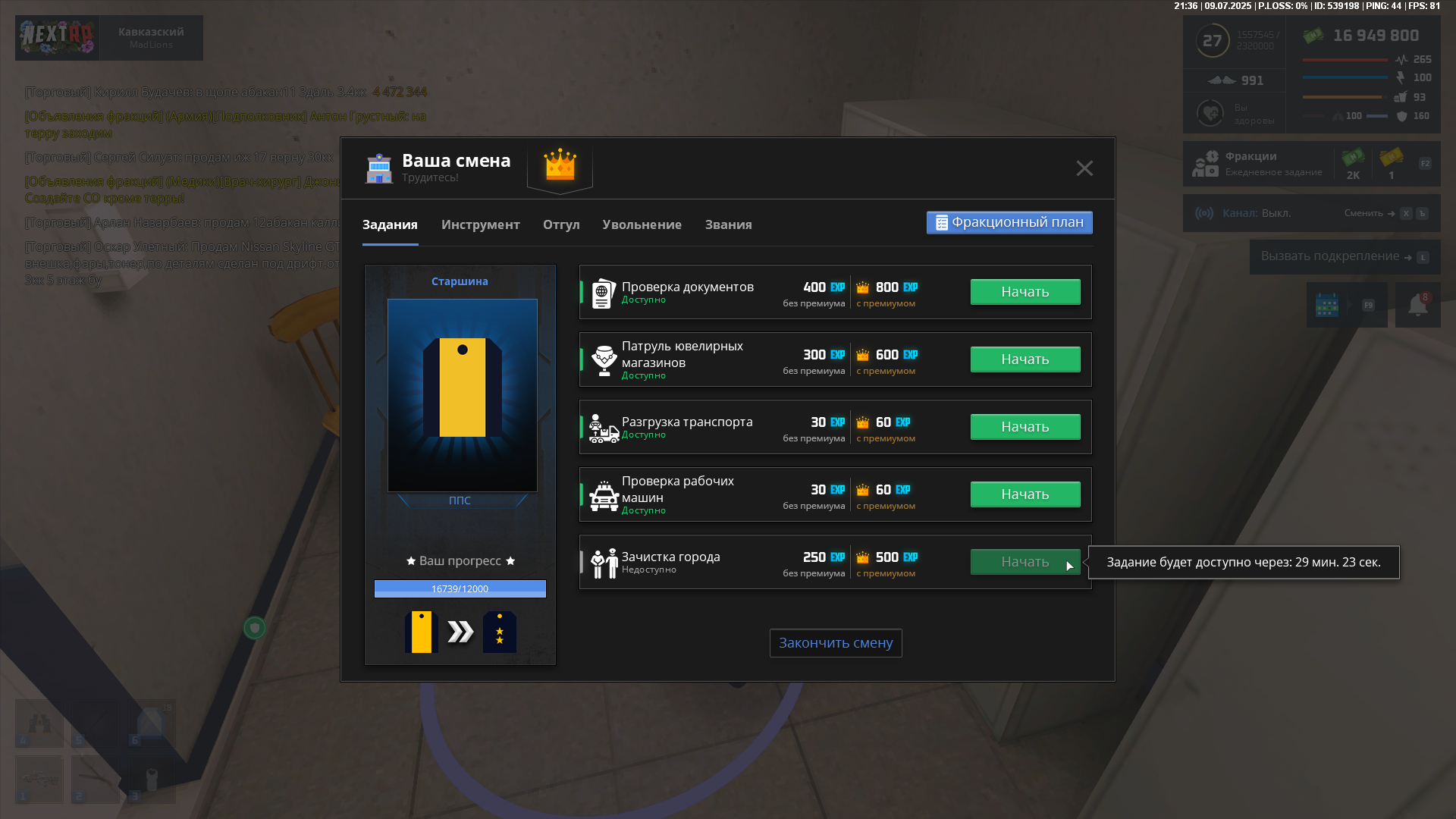Open Фракционный план

pos(1009,222)
